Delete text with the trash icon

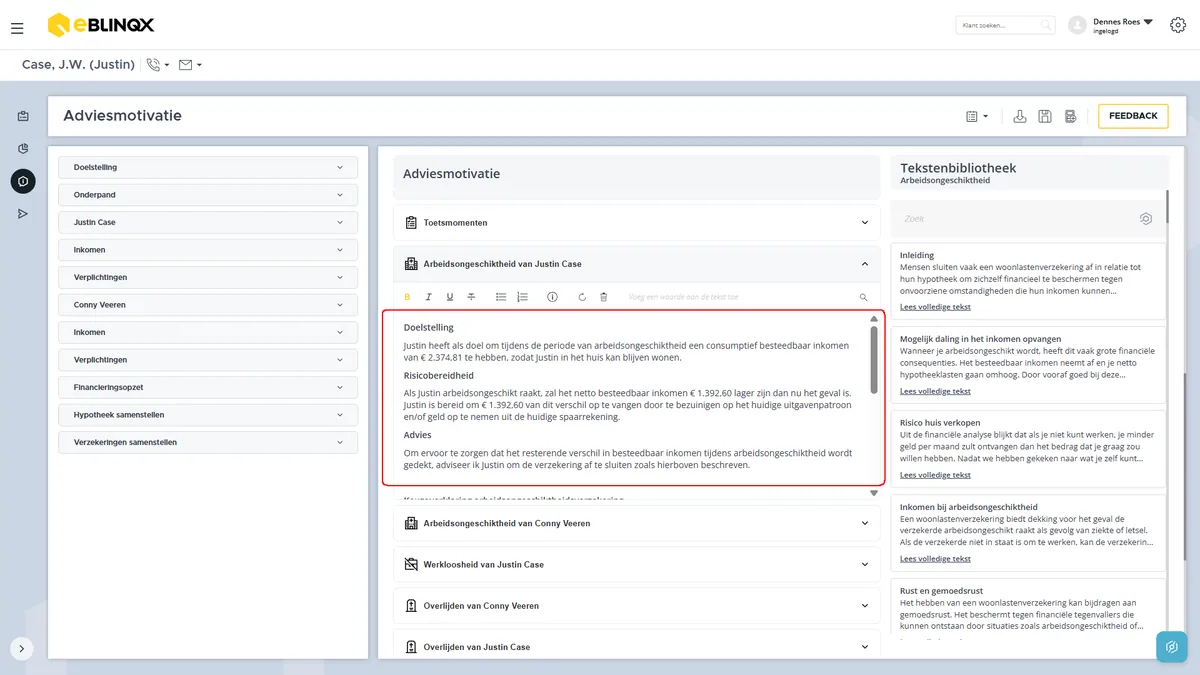pos(603,297)
